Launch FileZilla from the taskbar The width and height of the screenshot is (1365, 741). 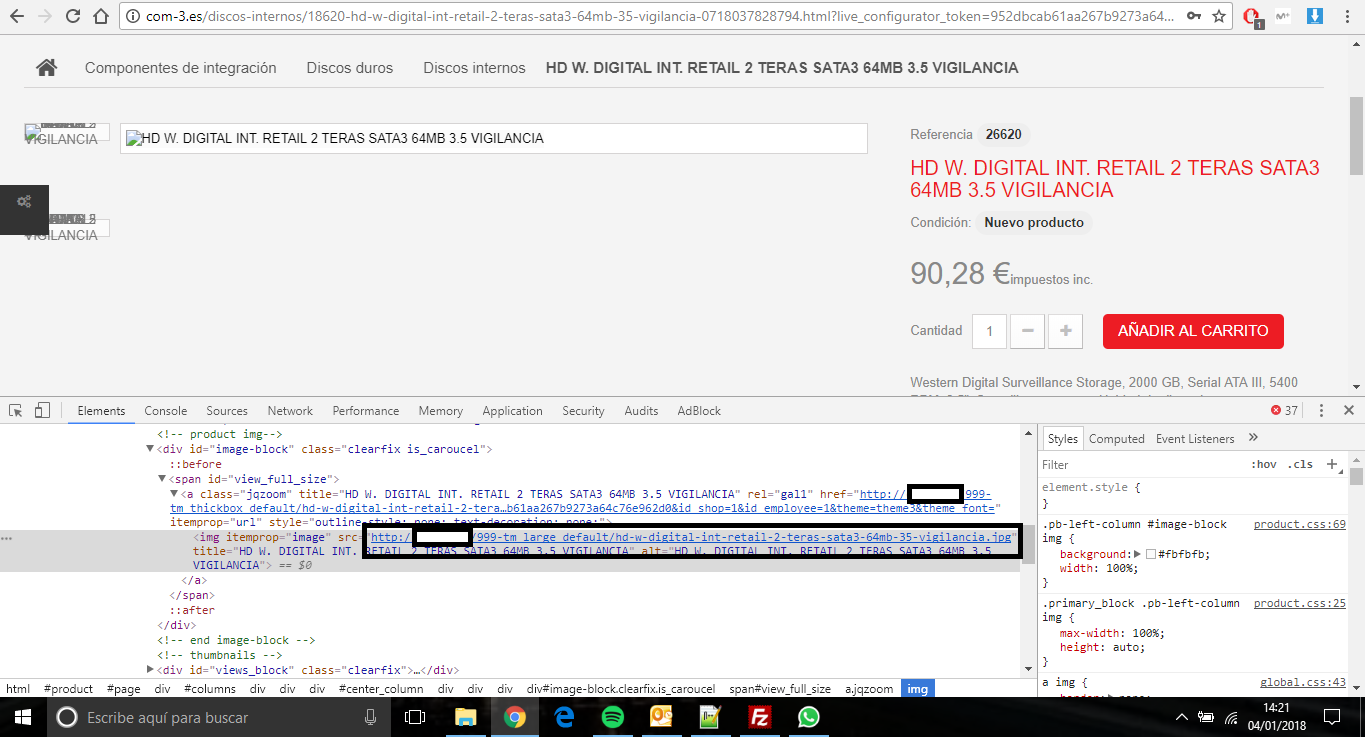(x=760, y=717)
